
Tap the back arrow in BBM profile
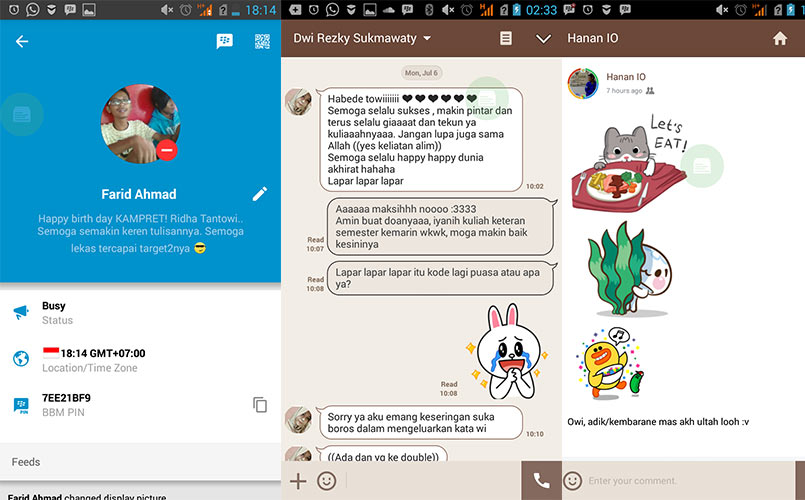pos(22,42)
